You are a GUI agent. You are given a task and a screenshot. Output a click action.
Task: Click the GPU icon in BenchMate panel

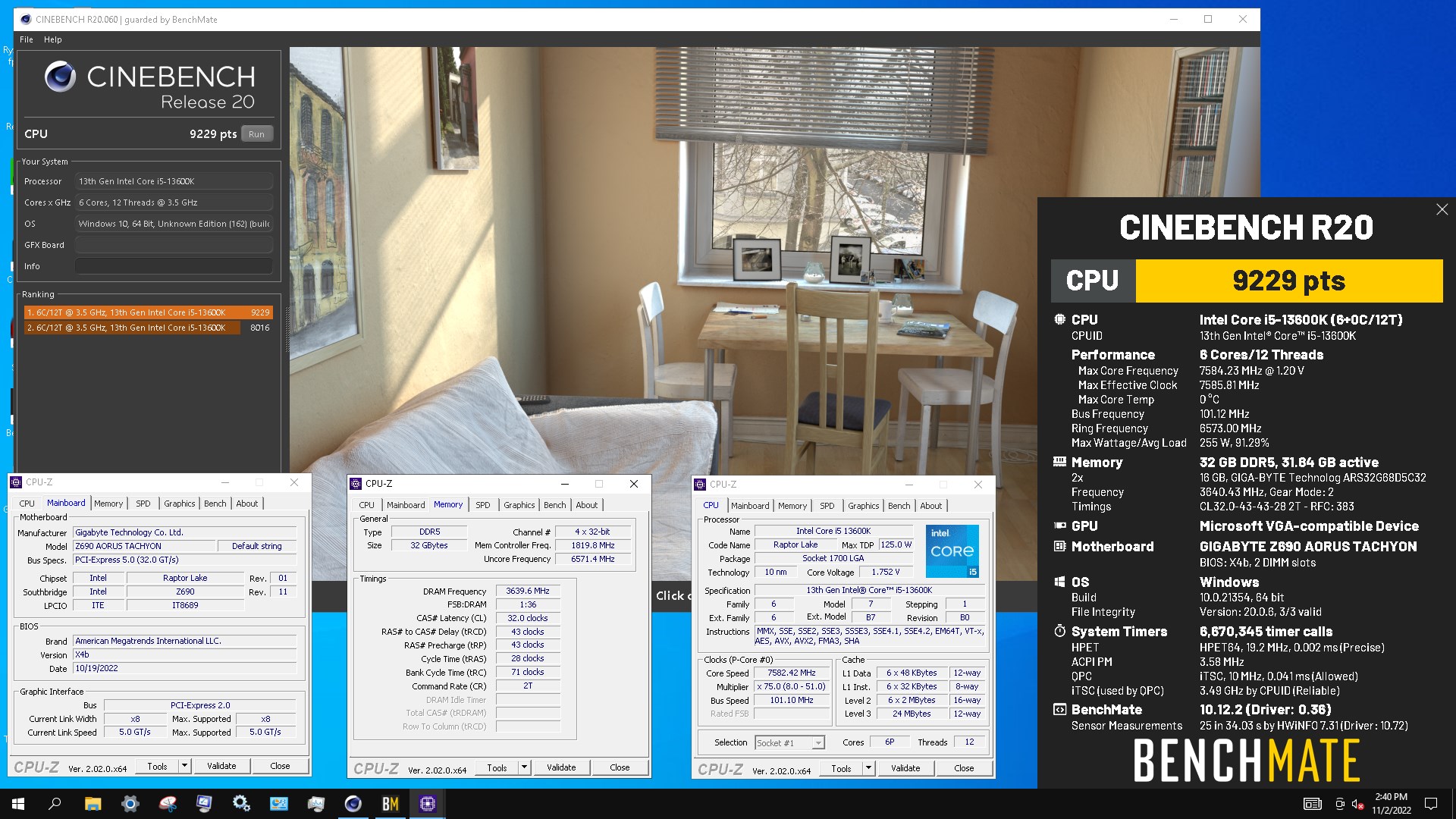point(1060,526)
